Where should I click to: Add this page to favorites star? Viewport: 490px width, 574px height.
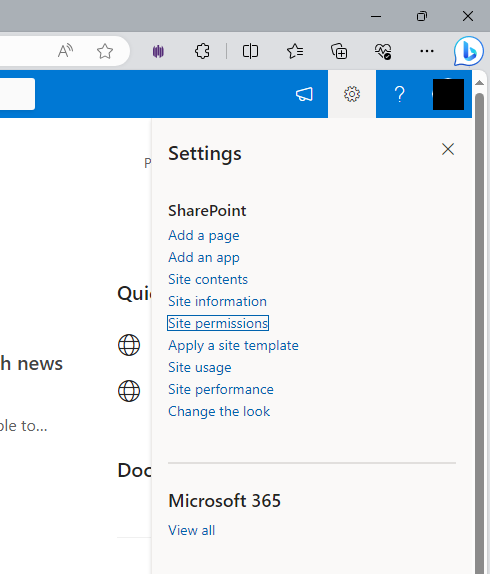tap(105, 51)
